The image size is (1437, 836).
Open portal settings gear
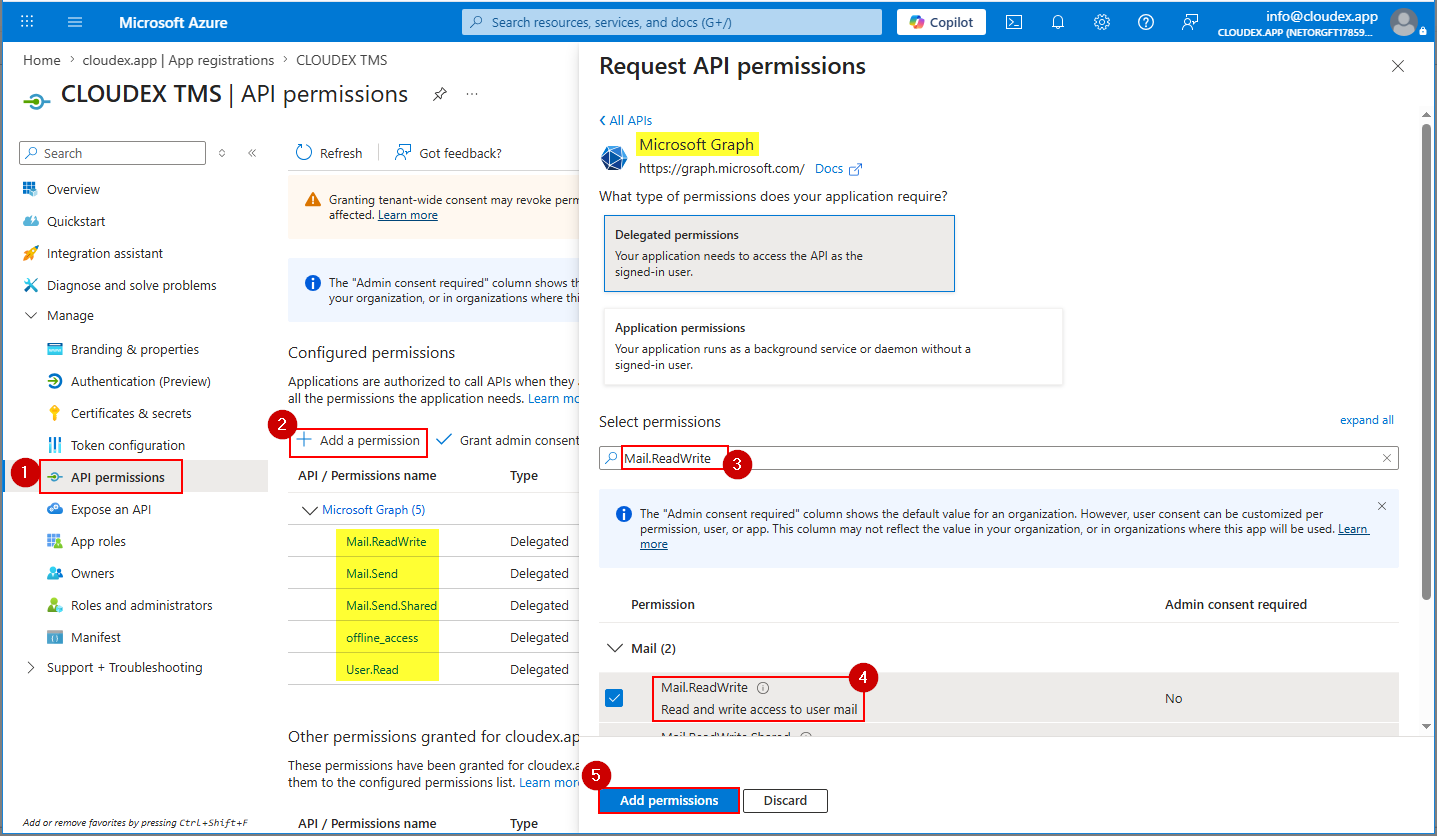[1102, 22]
